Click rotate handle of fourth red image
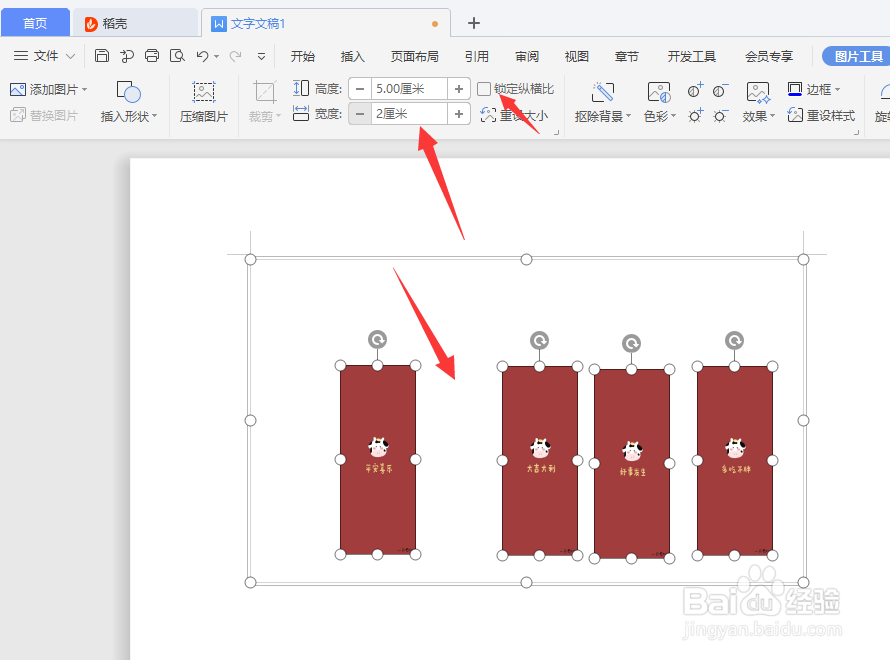The width and height of the screenshot is (890, 660). (734, 340)
